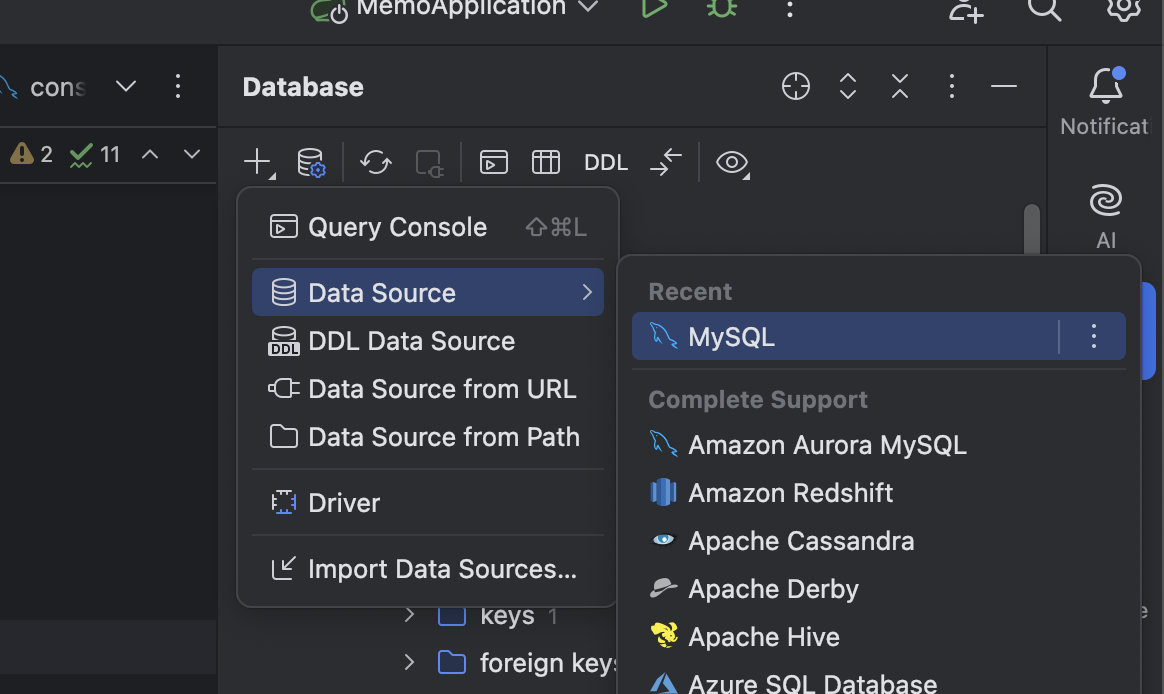Expand the foreign keys folder node
Viewport: 1164px width, 694px height.
click(409, 662)
